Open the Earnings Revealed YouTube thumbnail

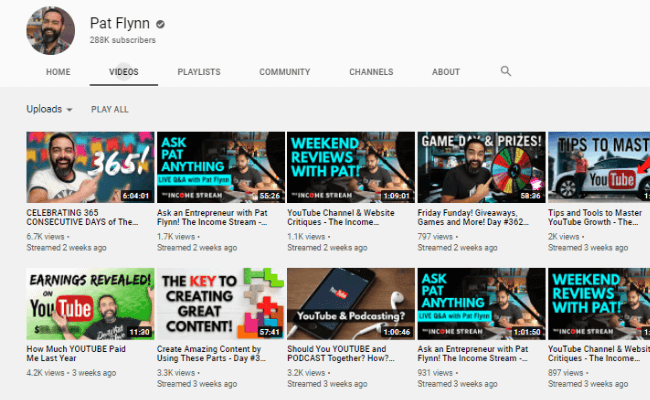pyautogui.click(x=90, y=303)
